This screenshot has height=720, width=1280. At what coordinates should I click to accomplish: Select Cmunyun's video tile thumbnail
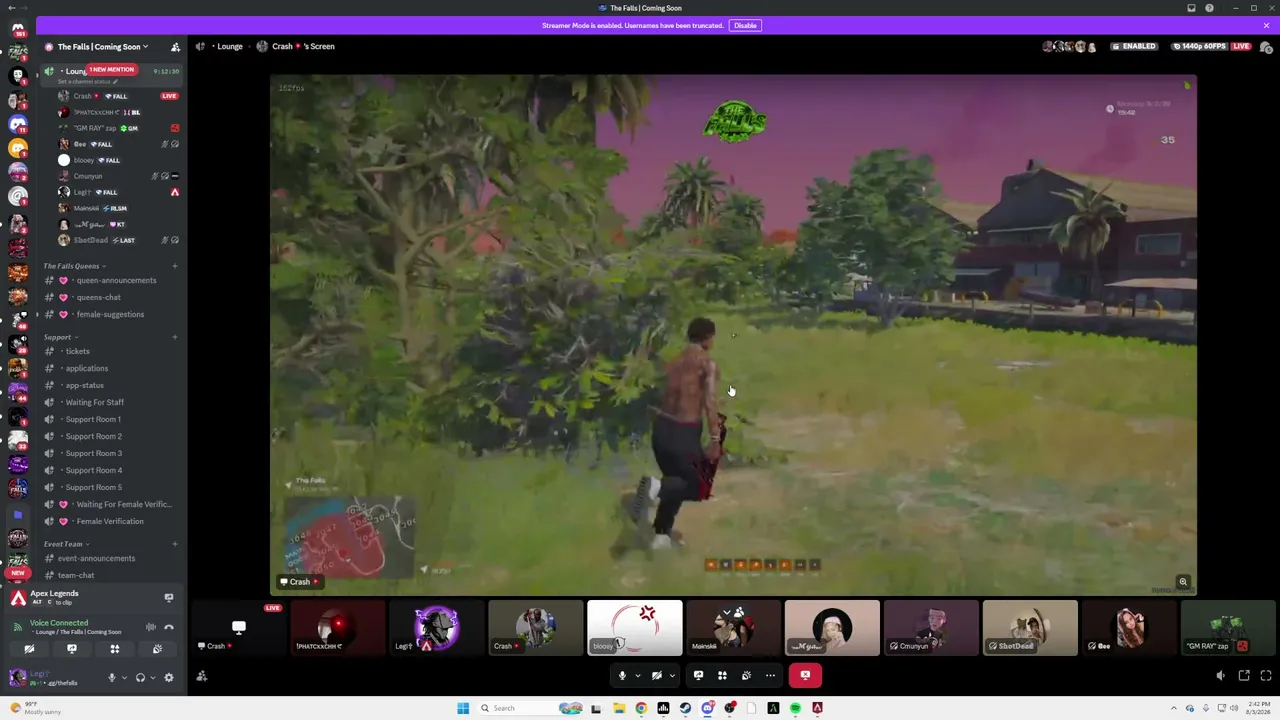[931, 628]
